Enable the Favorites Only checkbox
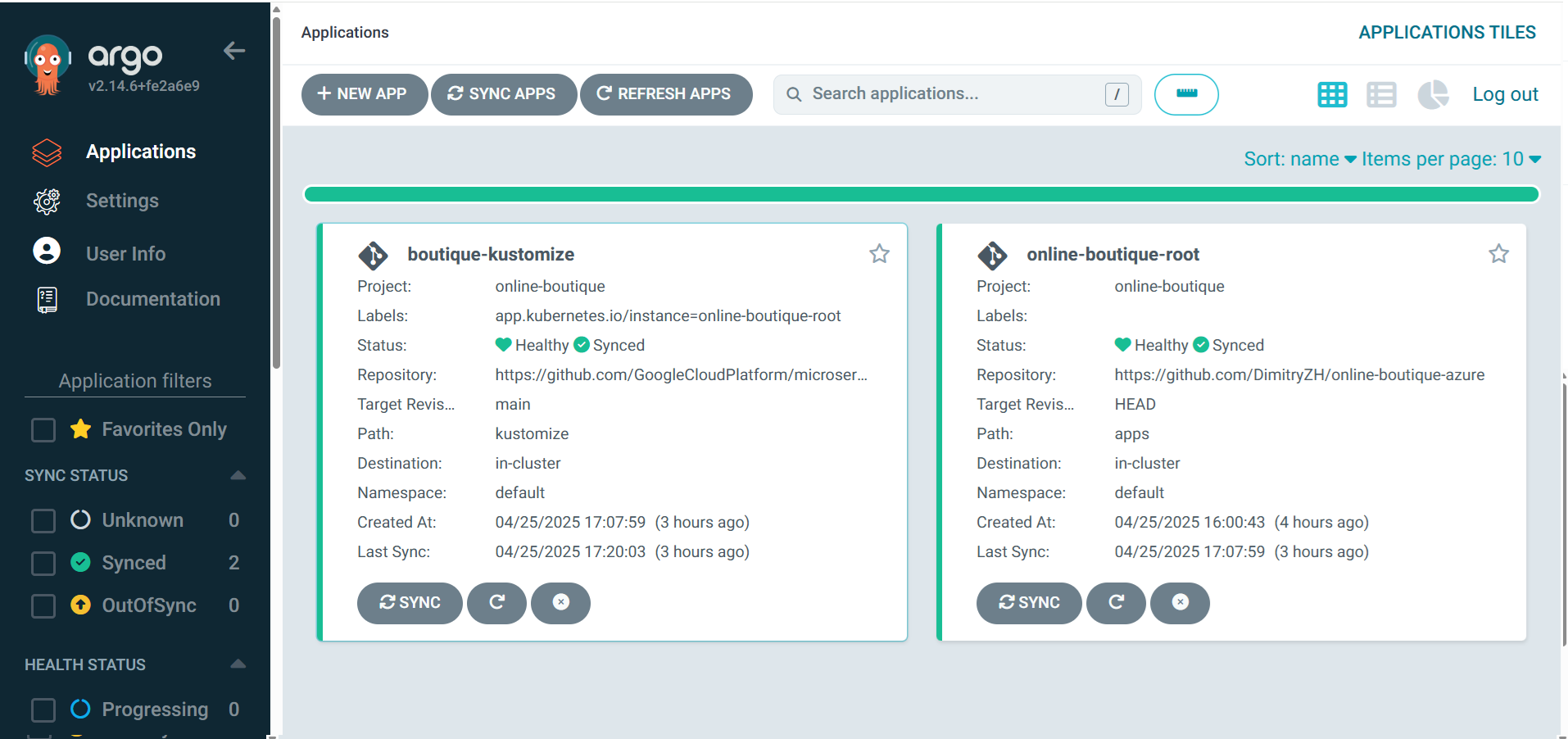Viewport: 1568px width, 739px height. pos(43,430)
